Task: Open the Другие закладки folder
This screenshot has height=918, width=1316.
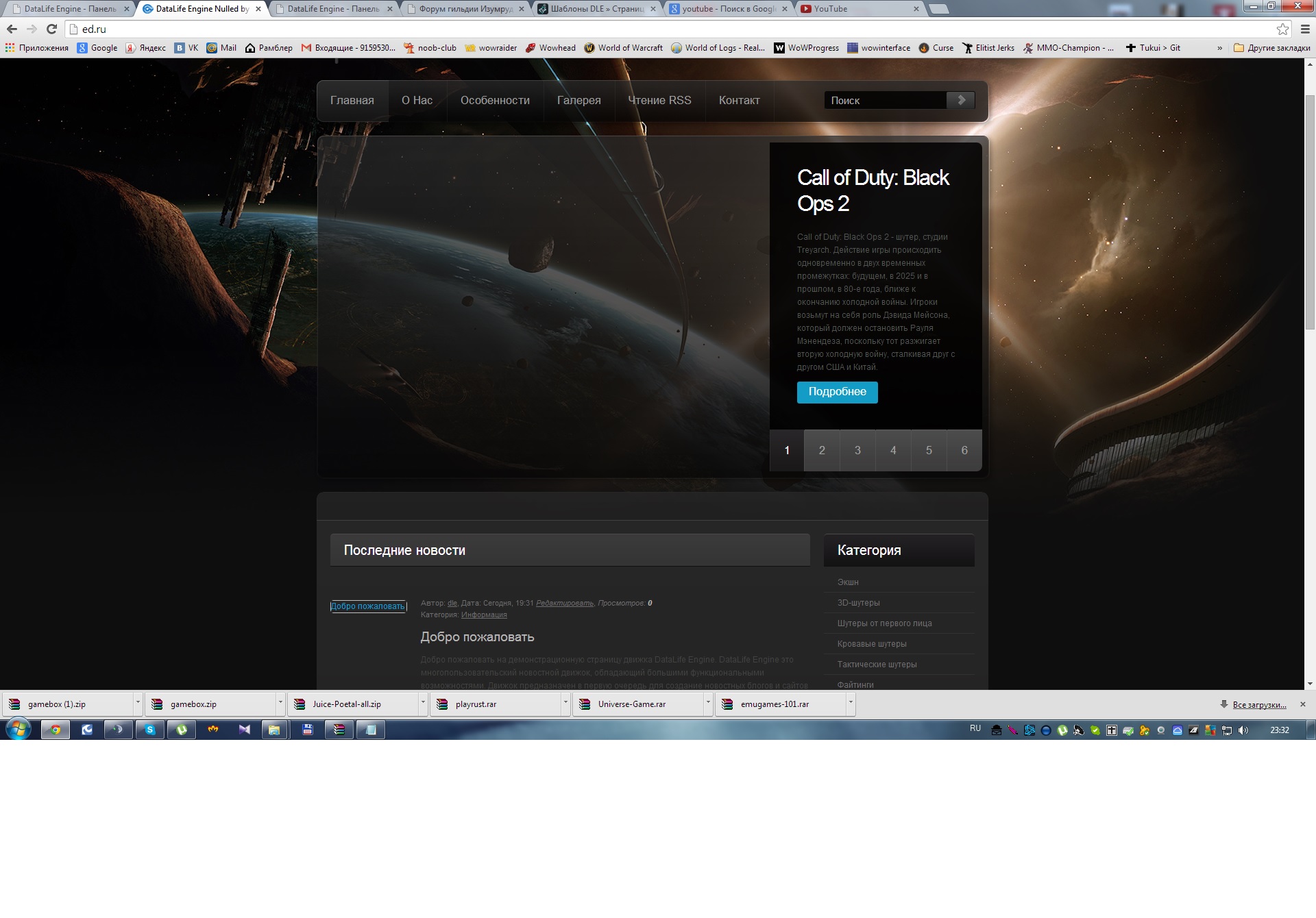Action: tap(1272, 48)
